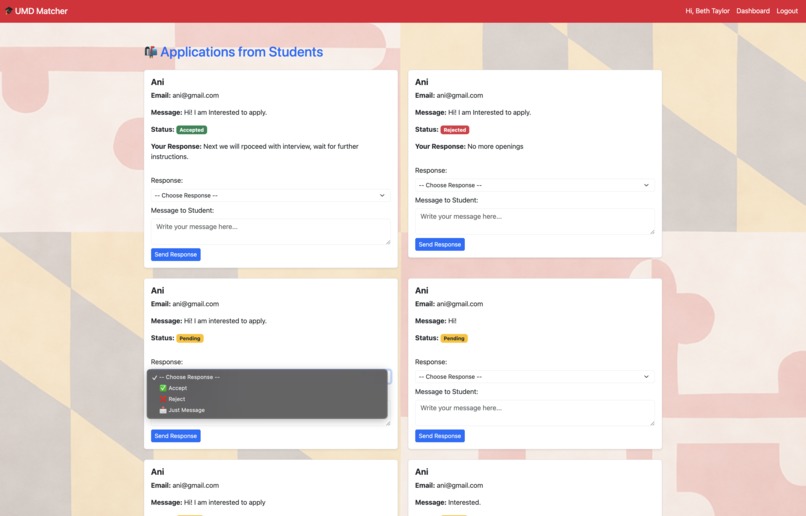Image resolution: width=806 pixels, height=516 pixels.
Task: Open Response dropdown in the Accepted application card
Action: coord(270,195)
